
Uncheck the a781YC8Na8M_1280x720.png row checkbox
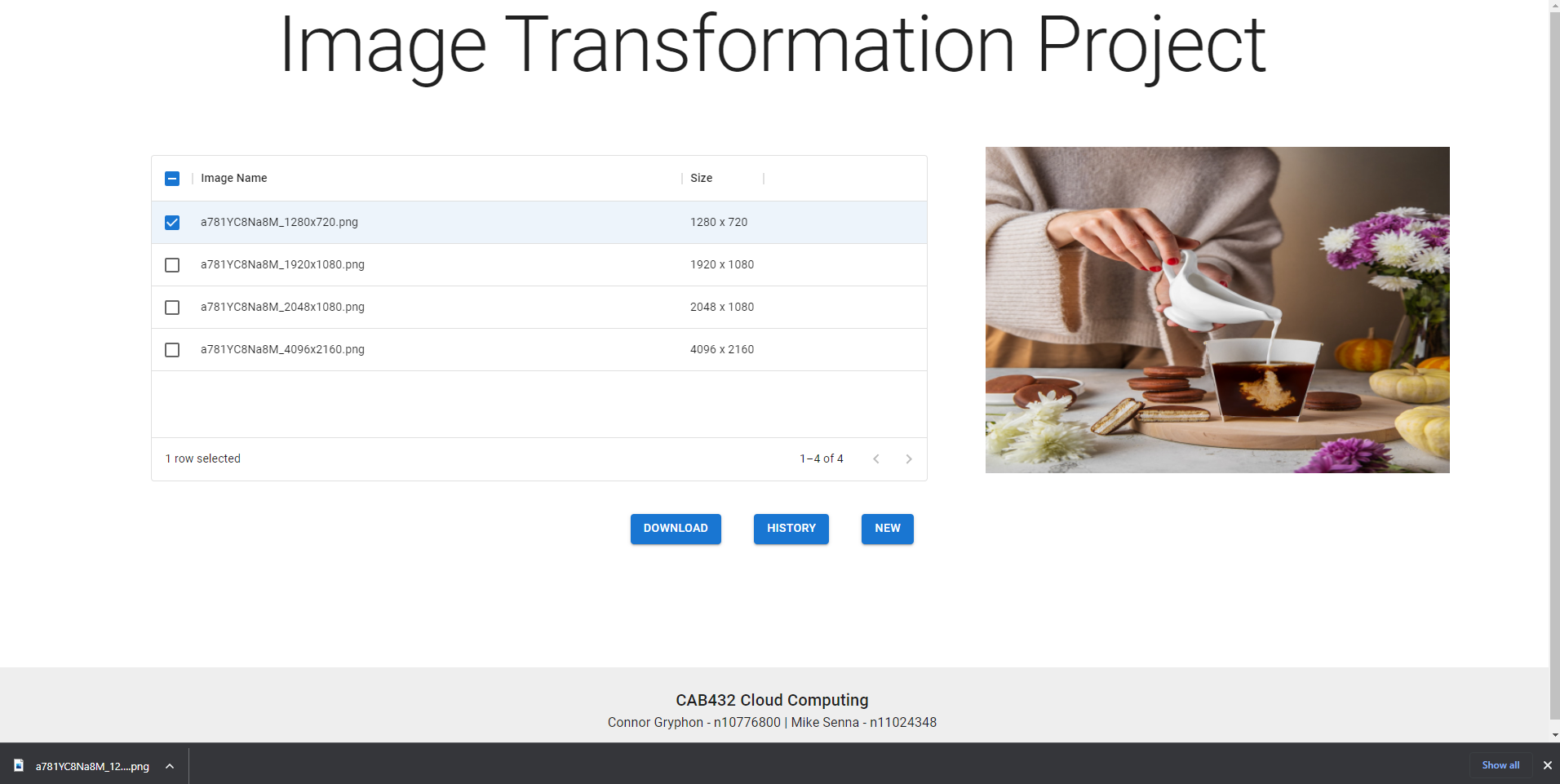pyautogui.click(x=172, y=223)
